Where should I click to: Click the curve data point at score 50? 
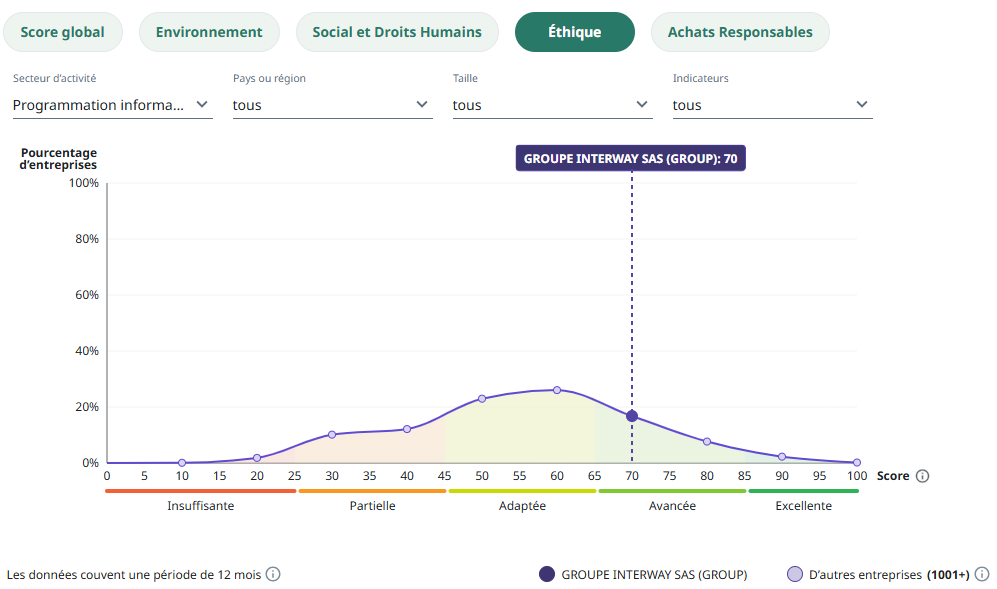pos(482,398)
